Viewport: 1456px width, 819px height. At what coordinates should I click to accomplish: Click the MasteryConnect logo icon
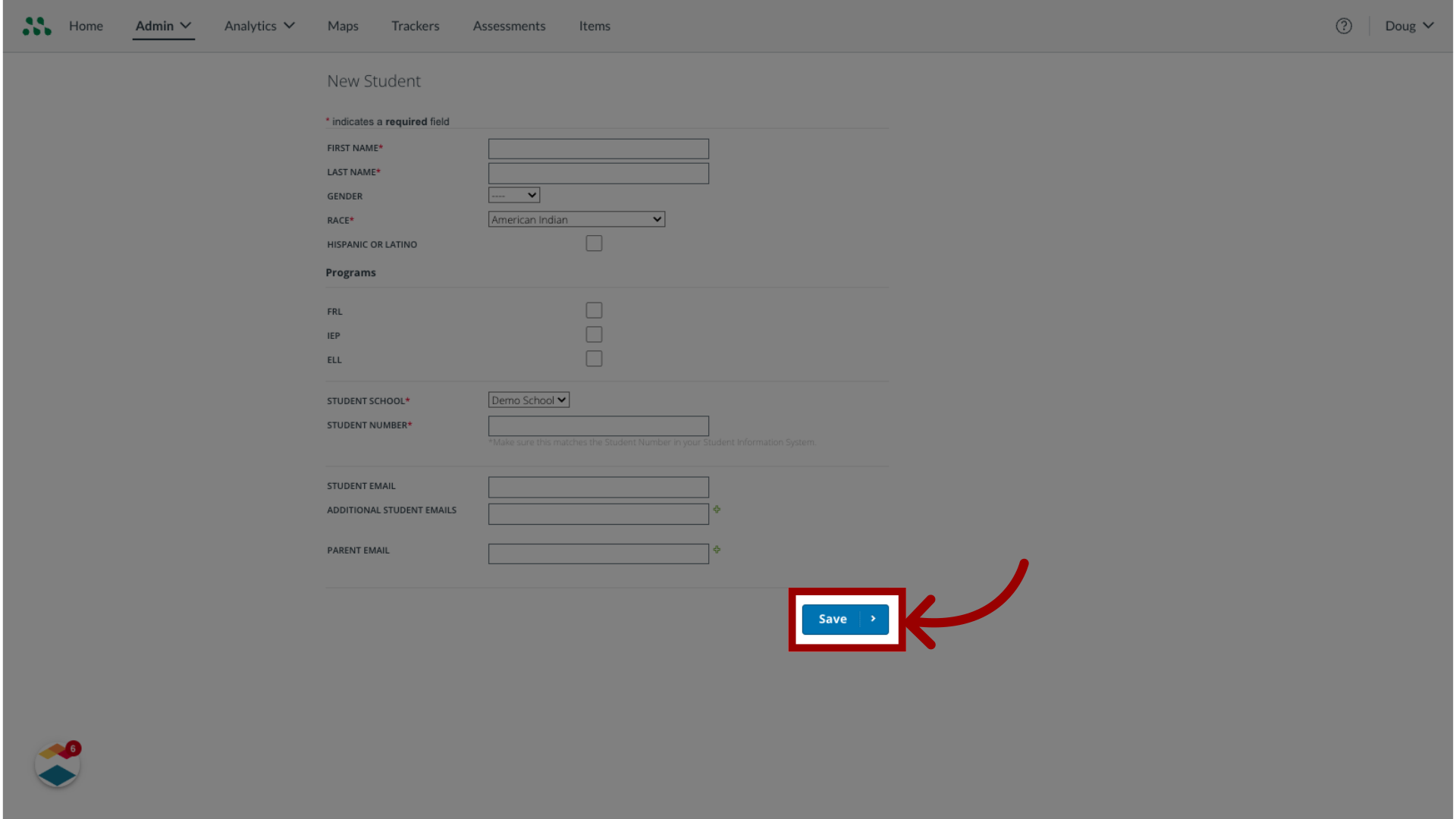pos(36,26)
